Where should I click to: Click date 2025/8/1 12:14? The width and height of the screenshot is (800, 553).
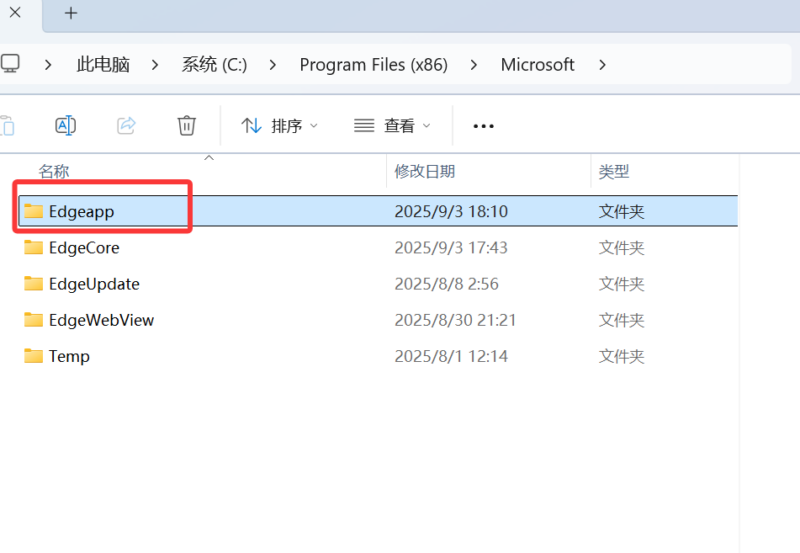(451, 357)
